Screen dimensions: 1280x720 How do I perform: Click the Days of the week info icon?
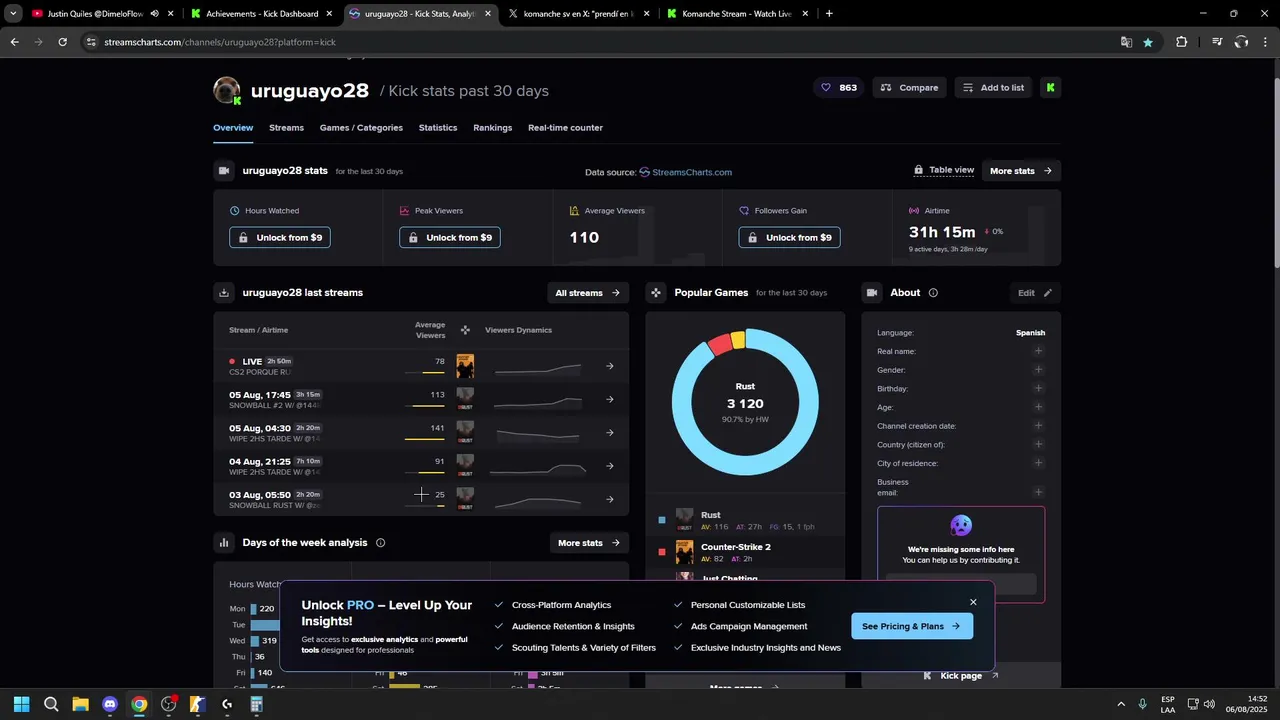380,543
